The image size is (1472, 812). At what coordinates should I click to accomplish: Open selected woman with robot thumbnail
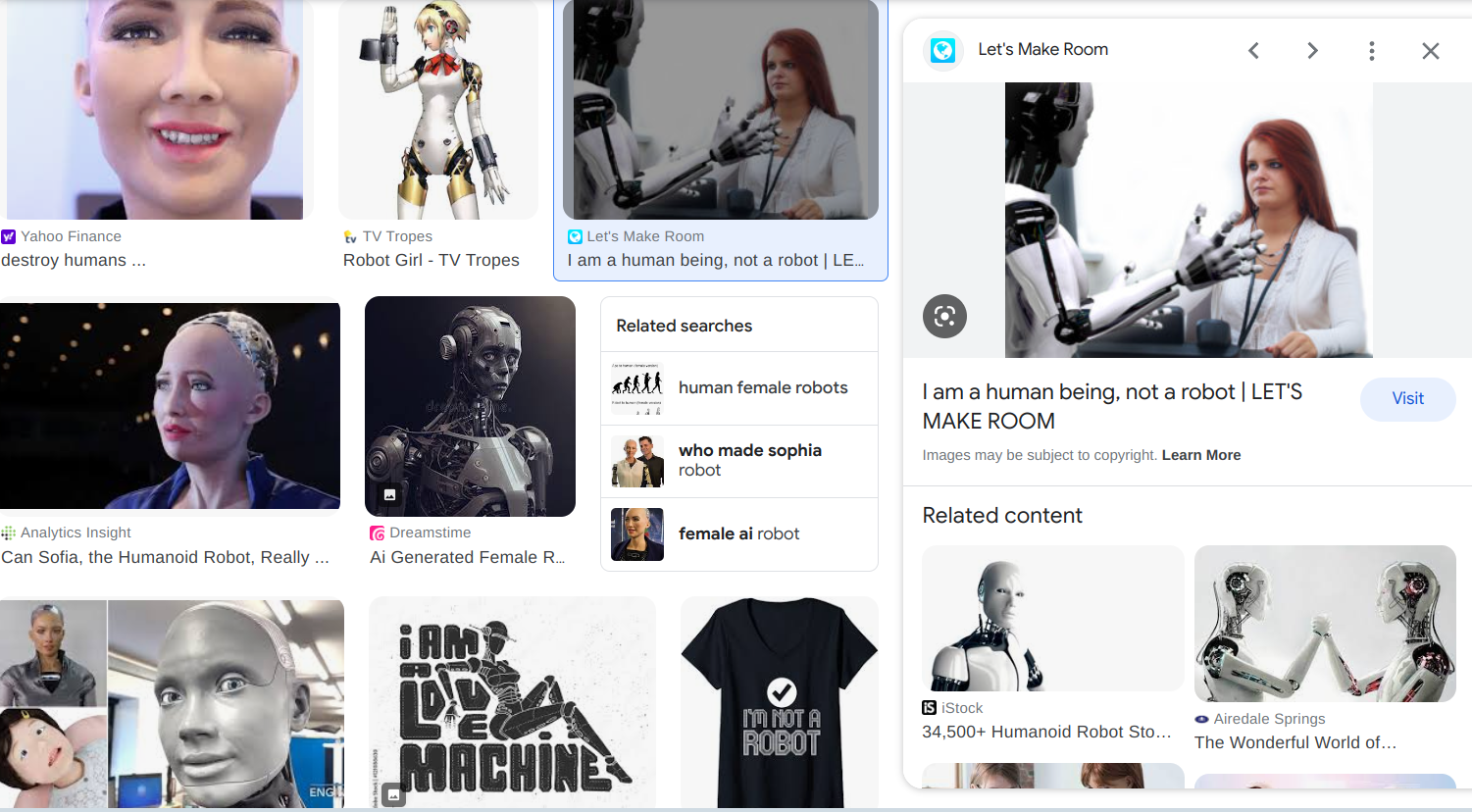pos(721,109)
